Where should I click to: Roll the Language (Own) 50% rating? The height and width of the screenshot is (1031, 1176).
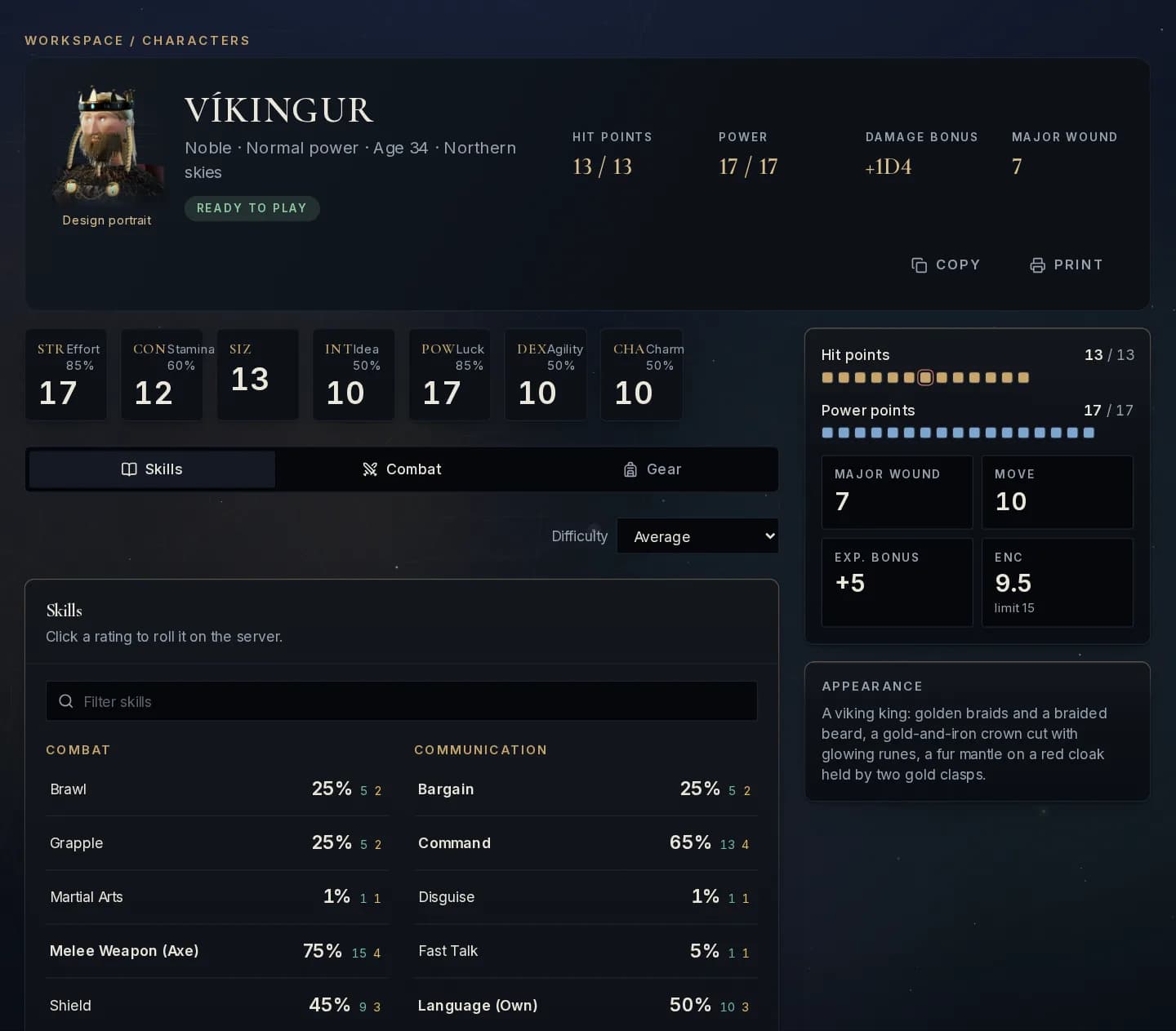[x=690, y=1005]
